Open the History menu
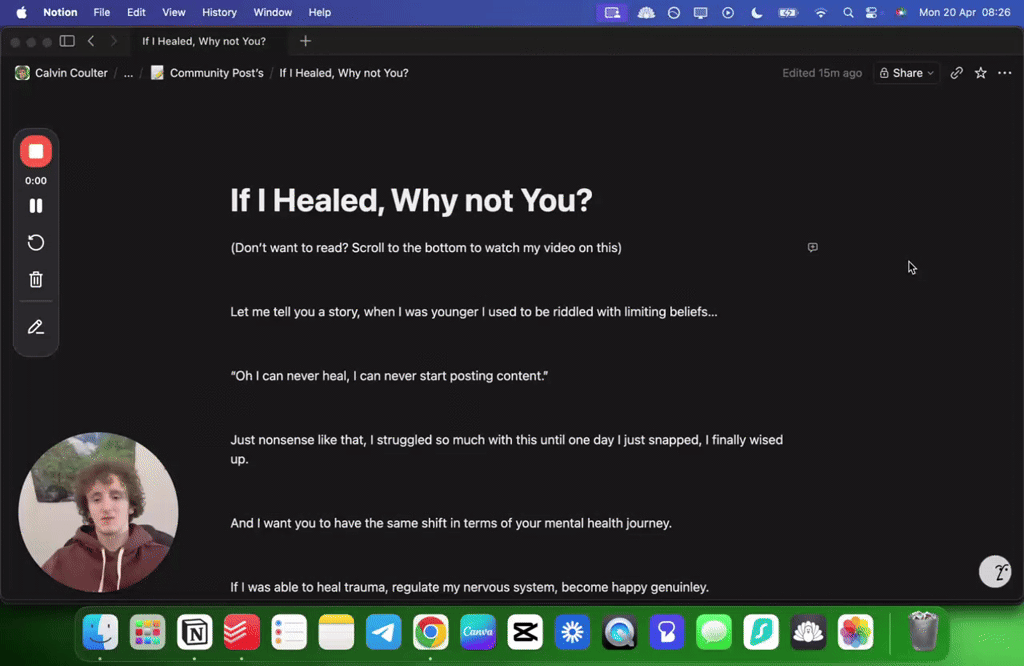1024x666 pixels. point(219,12)
